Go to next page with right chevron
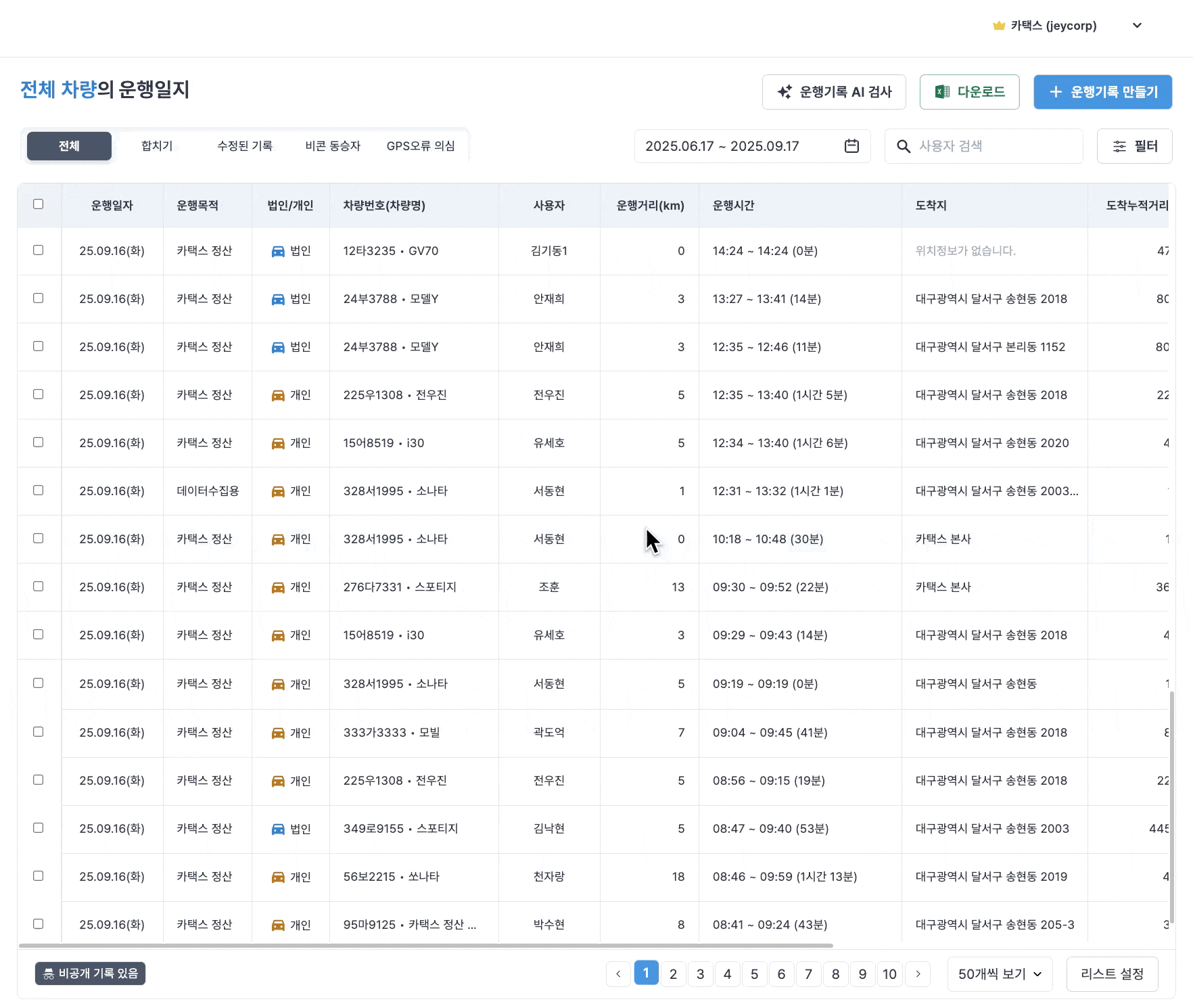1193x1008 pixels. tap(918, 973)
